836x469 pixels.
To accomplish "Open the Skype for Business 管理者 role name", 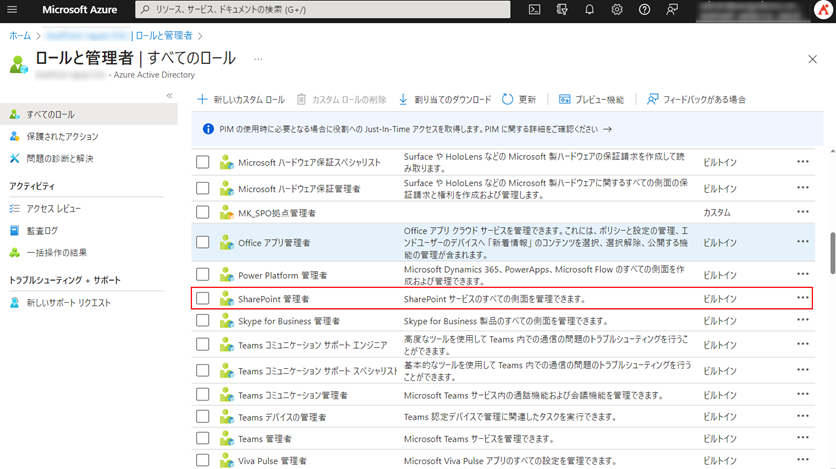I will pyautogui.click(x=289, y=321).
